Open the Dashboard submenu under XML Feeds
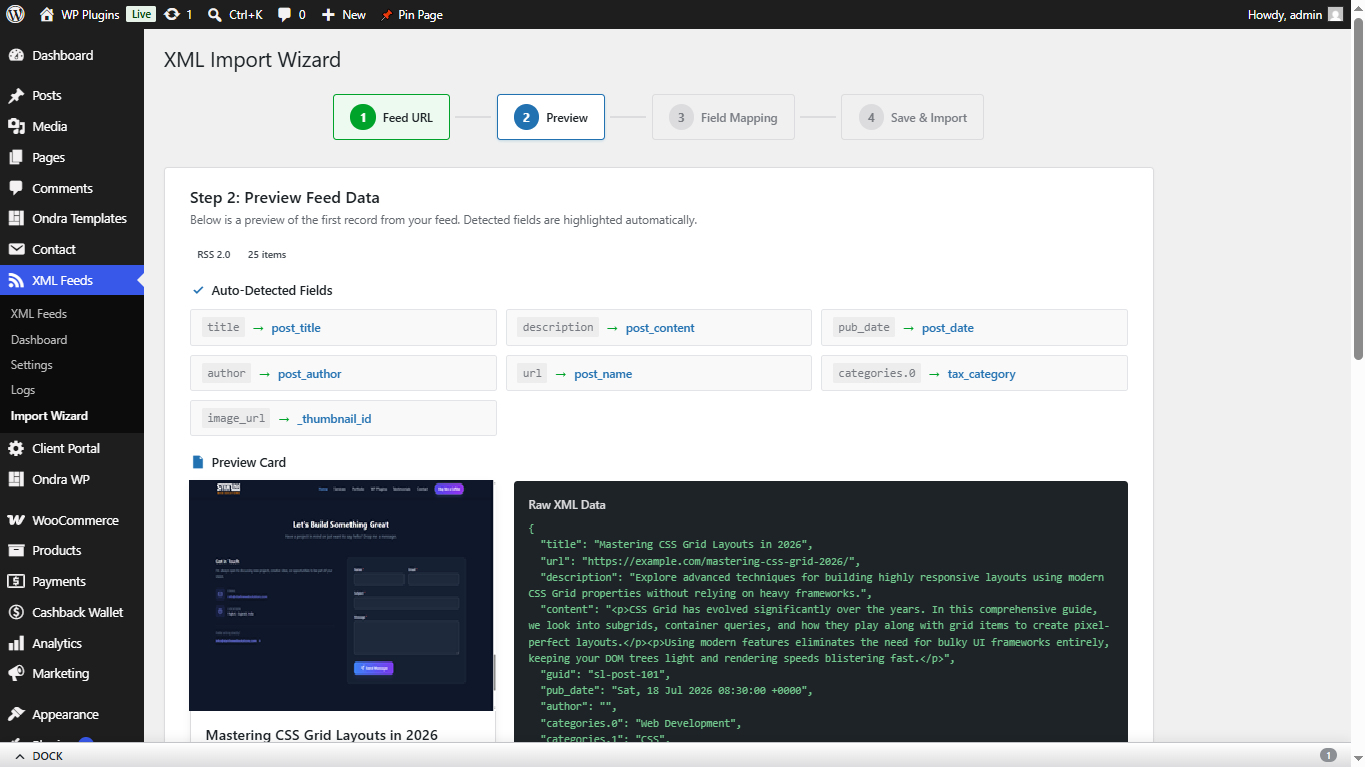Viewport: 1365px width, 767px height. pyautogui.click(x=39, y=340)
